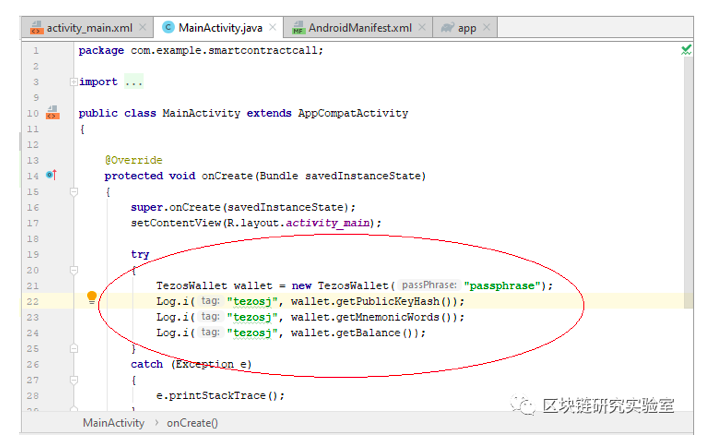
Task: Close the activity_main.xml tab
Action: pyautogui.click(x=142, y=27)
